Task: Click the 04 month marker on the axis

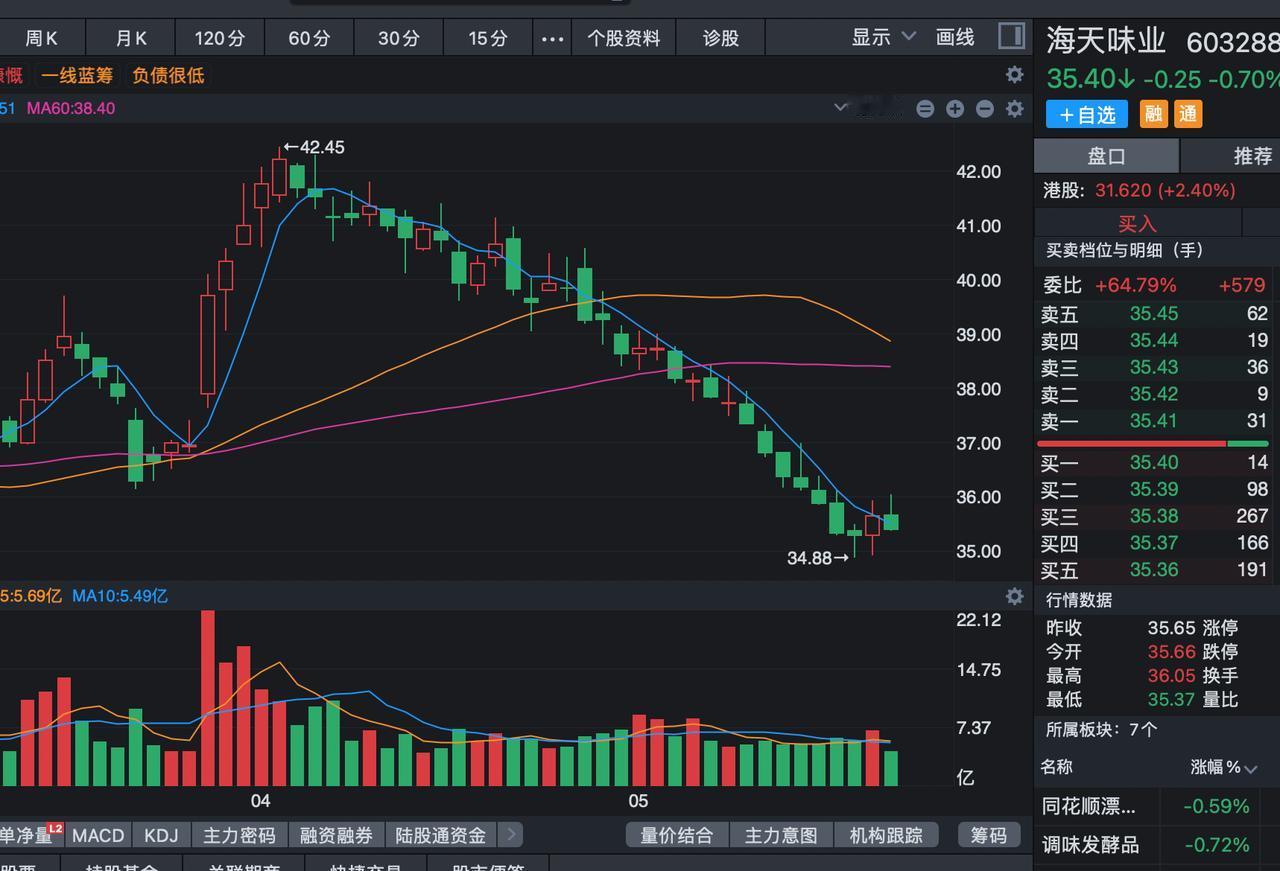Action: (260, 801)
